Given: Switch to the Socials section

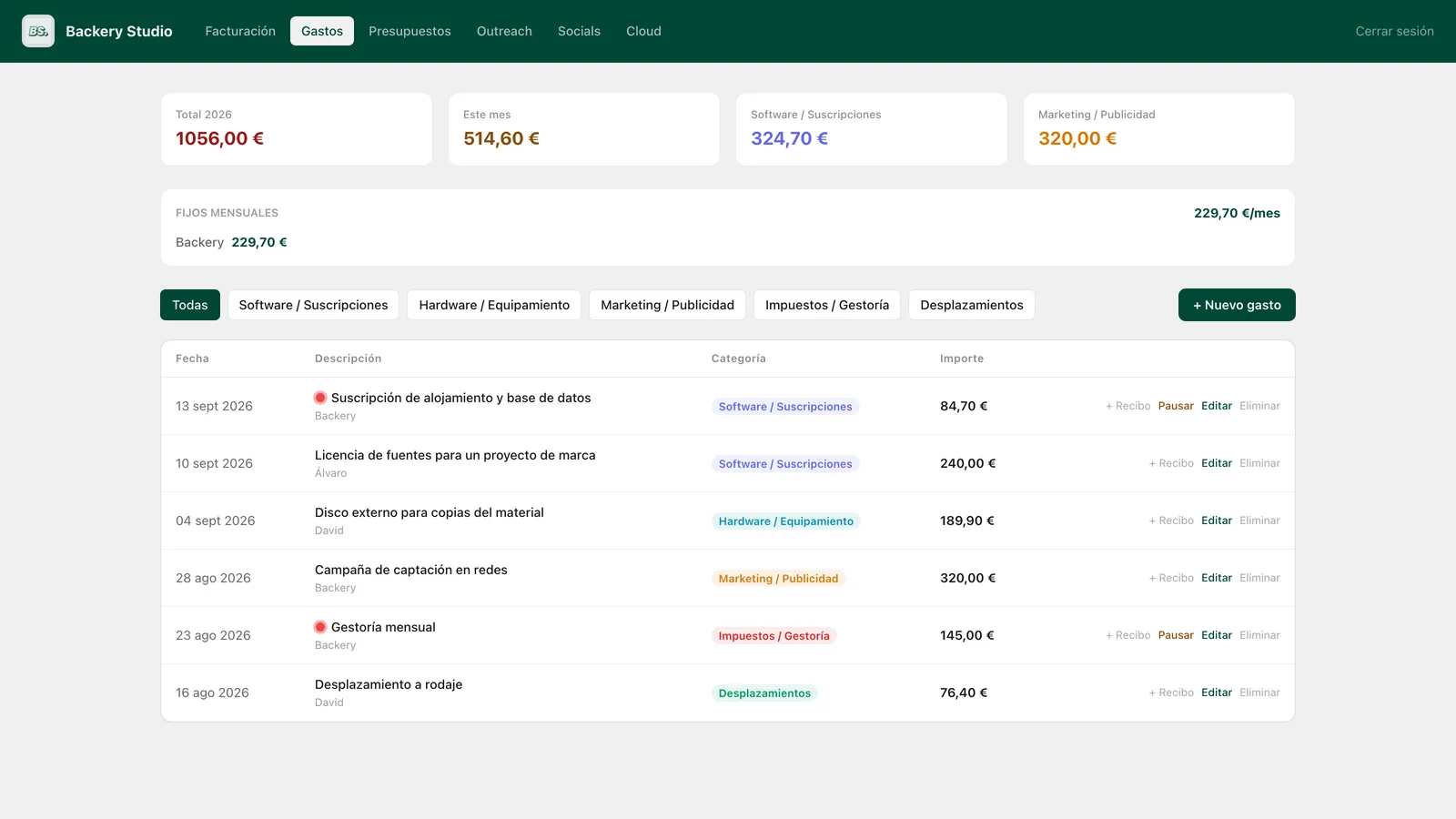Looking at the screenshot, I should [x=579, y=31].
